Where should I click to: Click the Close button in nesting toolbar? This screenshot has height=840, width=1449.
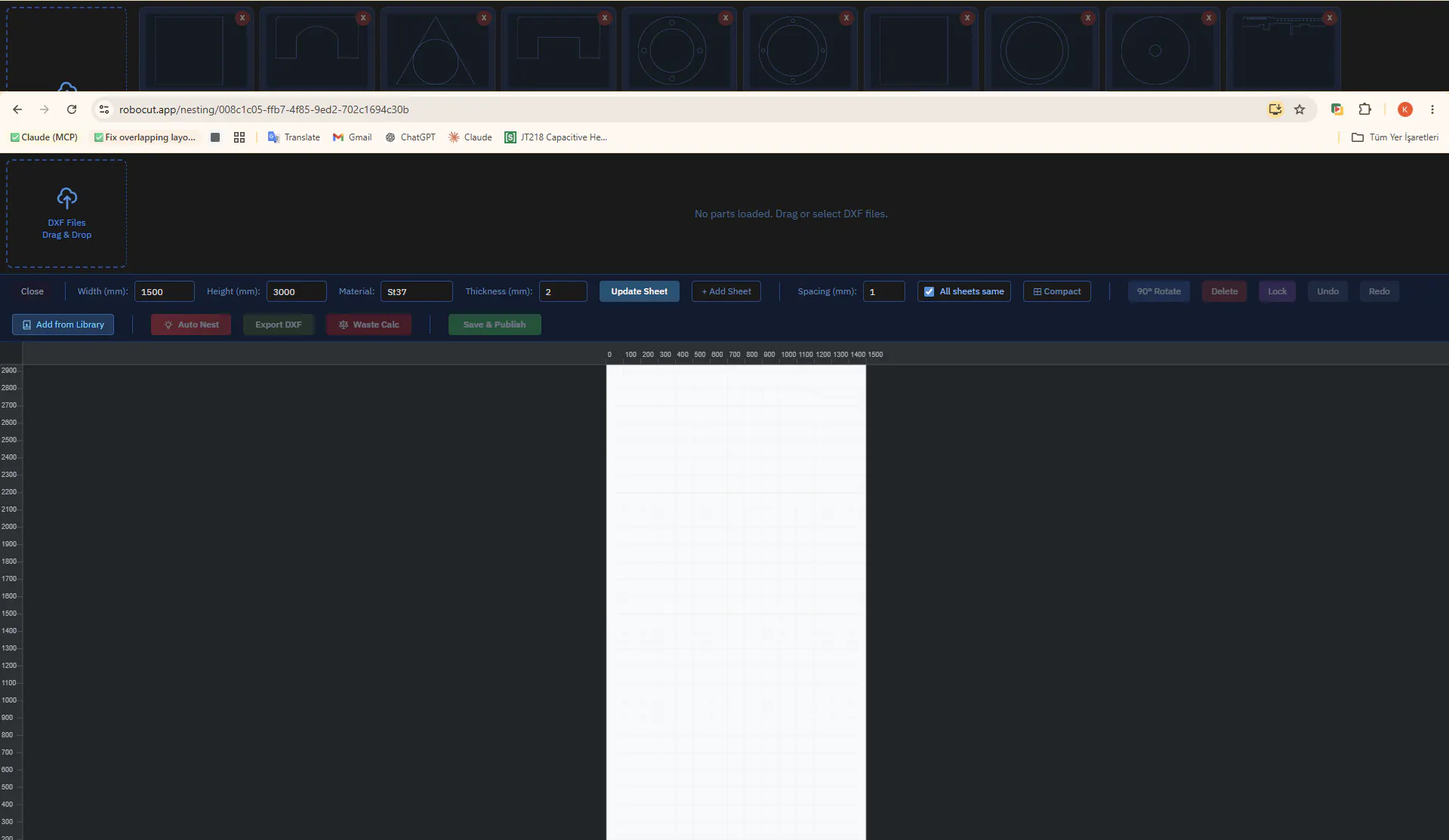click(x=32, y=291)
